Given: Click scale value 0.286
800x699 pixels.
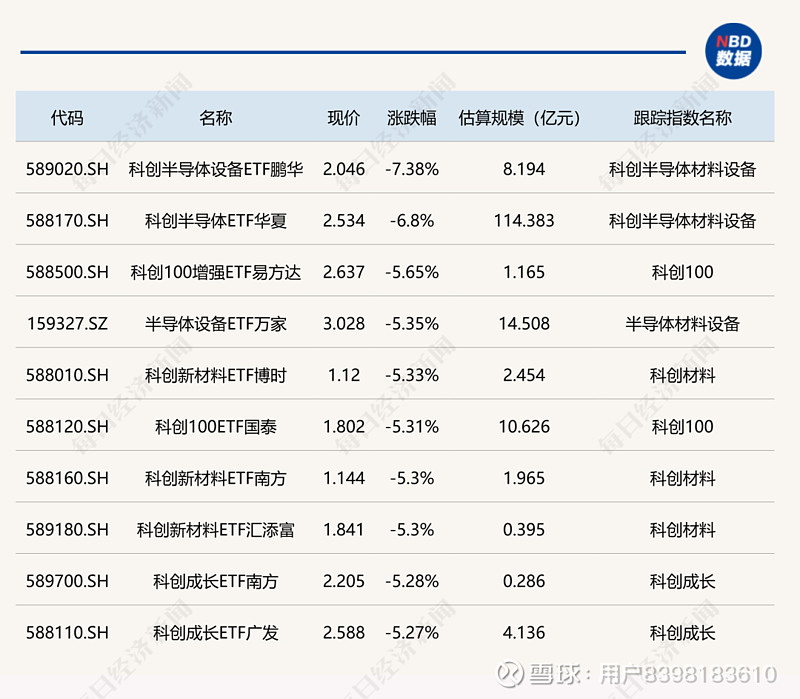Looking at the screenshot, I should [x=524, y=581].
